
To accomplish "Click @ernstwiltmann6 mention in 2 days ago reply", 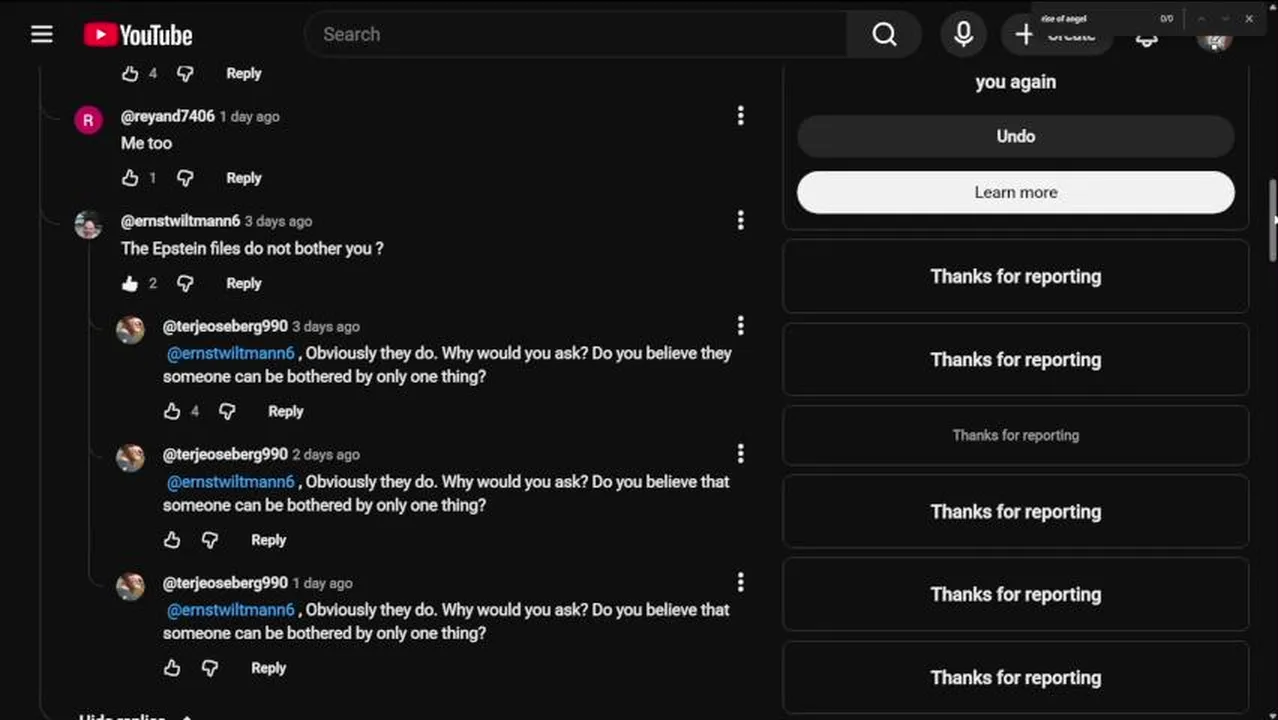I will pyautogui.click(x=231, y=481).
